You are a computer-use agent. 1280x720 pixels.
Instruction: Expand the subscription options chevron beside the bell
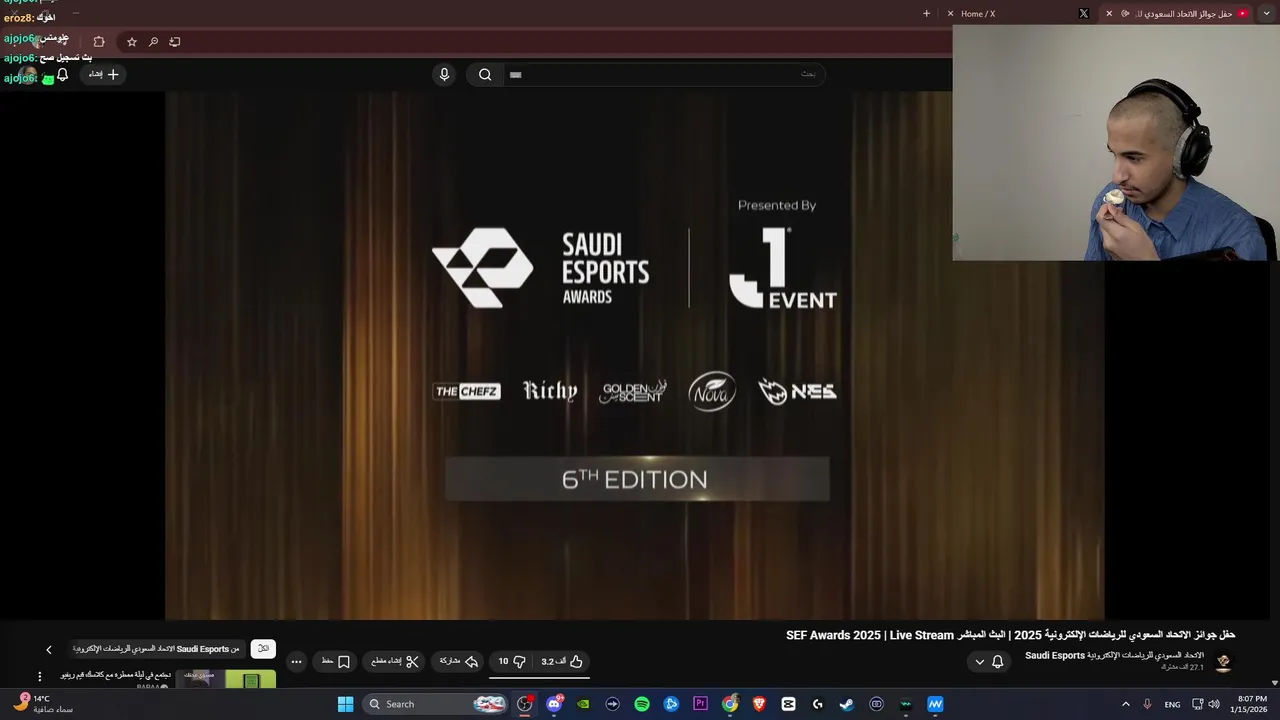coord(979,661)
